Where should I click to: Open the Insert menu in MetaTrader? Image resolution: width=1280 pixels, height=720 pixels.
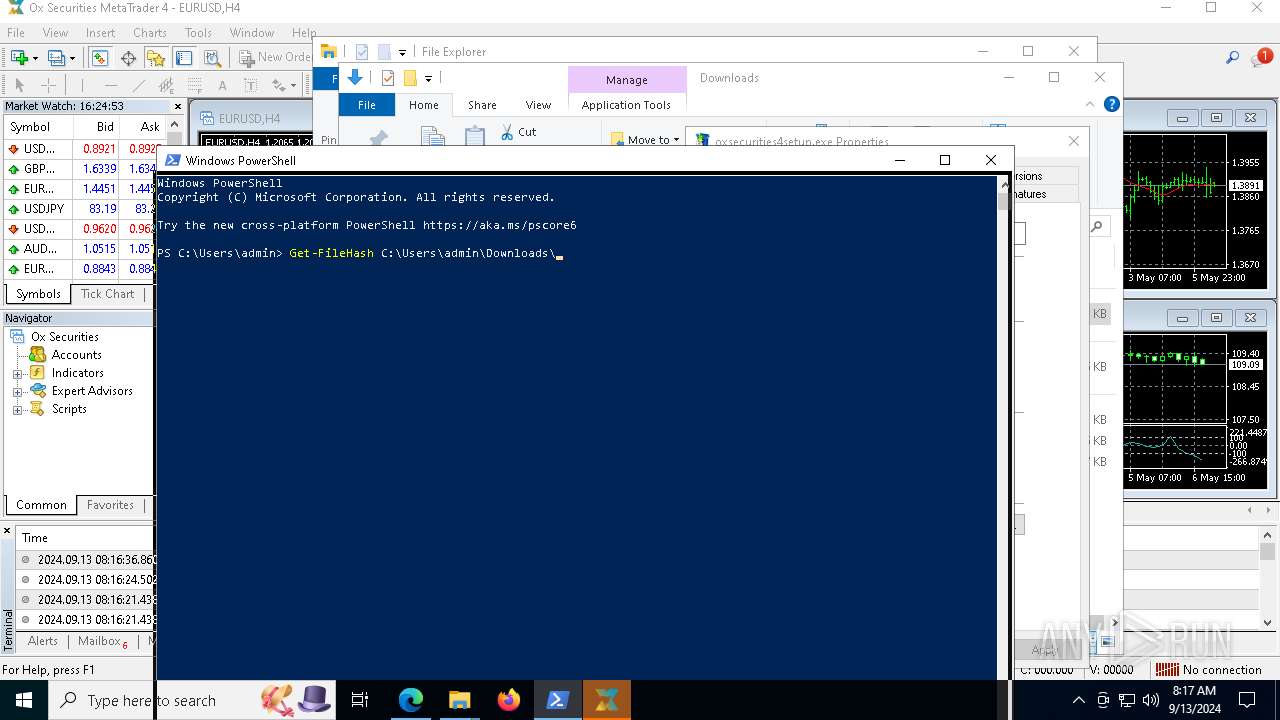(100, 32)
